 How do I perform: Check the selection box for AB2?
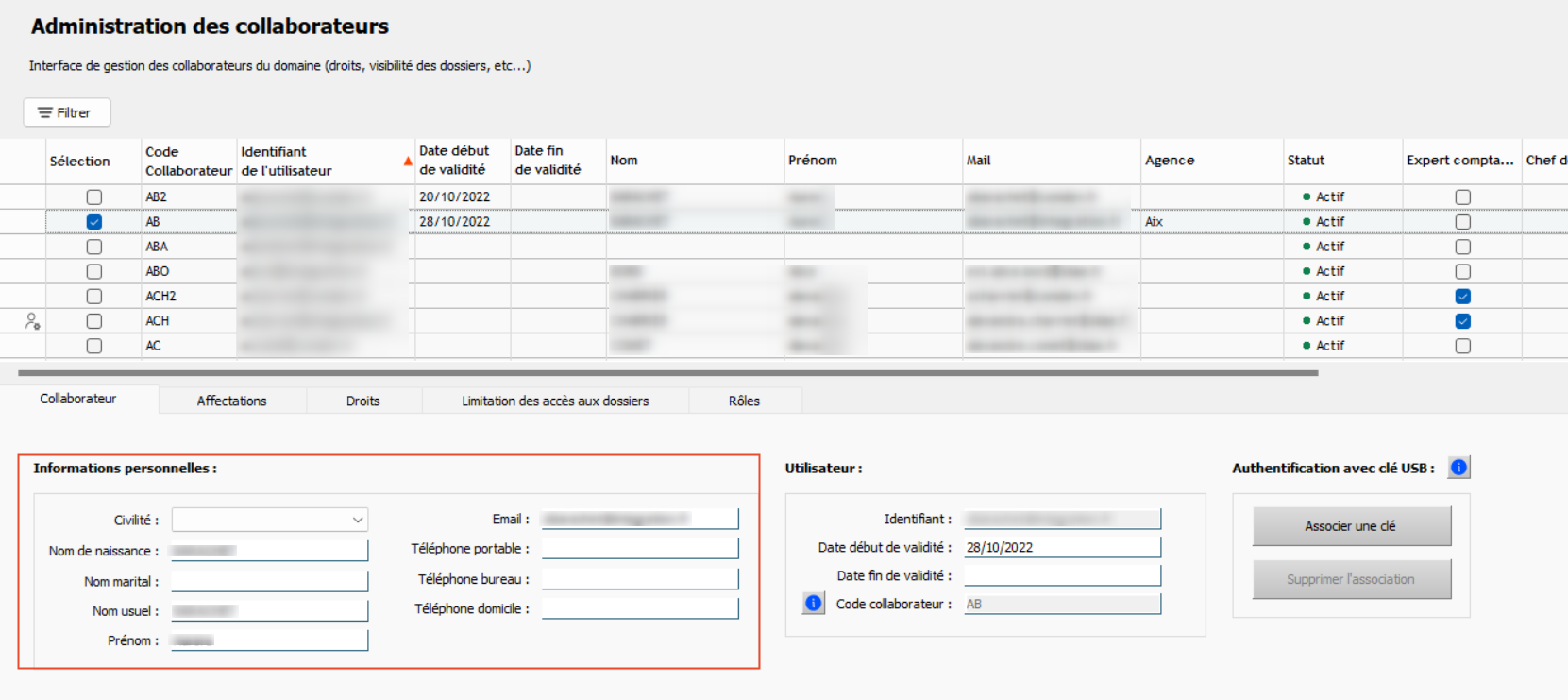click(94, 197)
